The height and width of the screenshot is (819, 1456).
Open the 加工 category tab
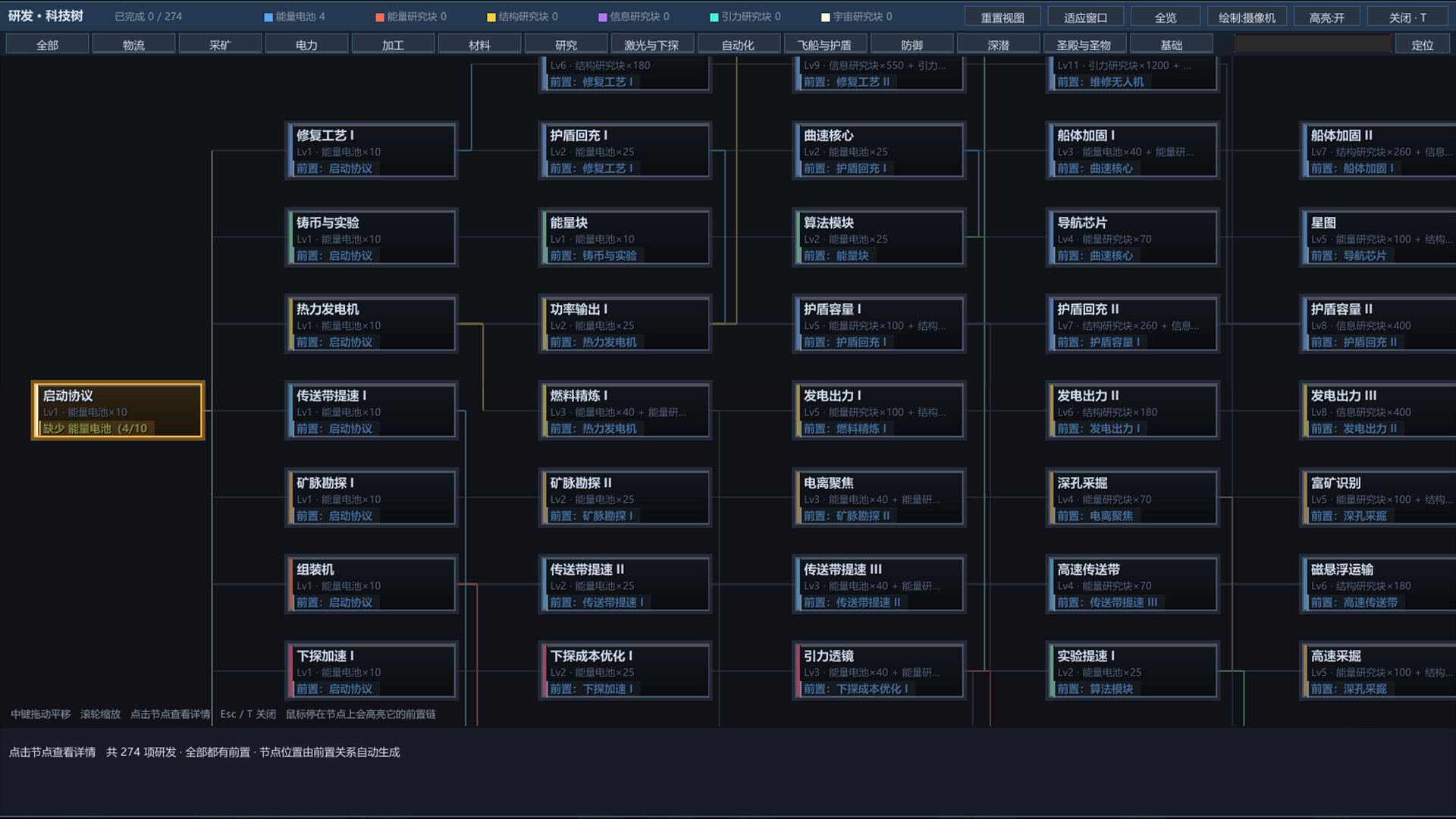click(393, 45)
